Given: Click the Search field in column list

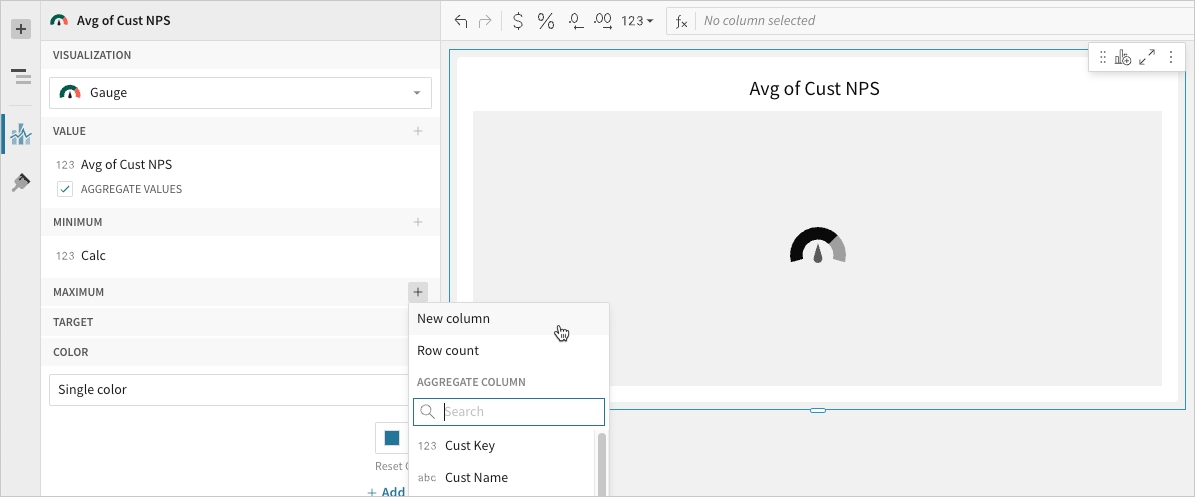Looking at the screenshot, I should (x=520, y=412).
